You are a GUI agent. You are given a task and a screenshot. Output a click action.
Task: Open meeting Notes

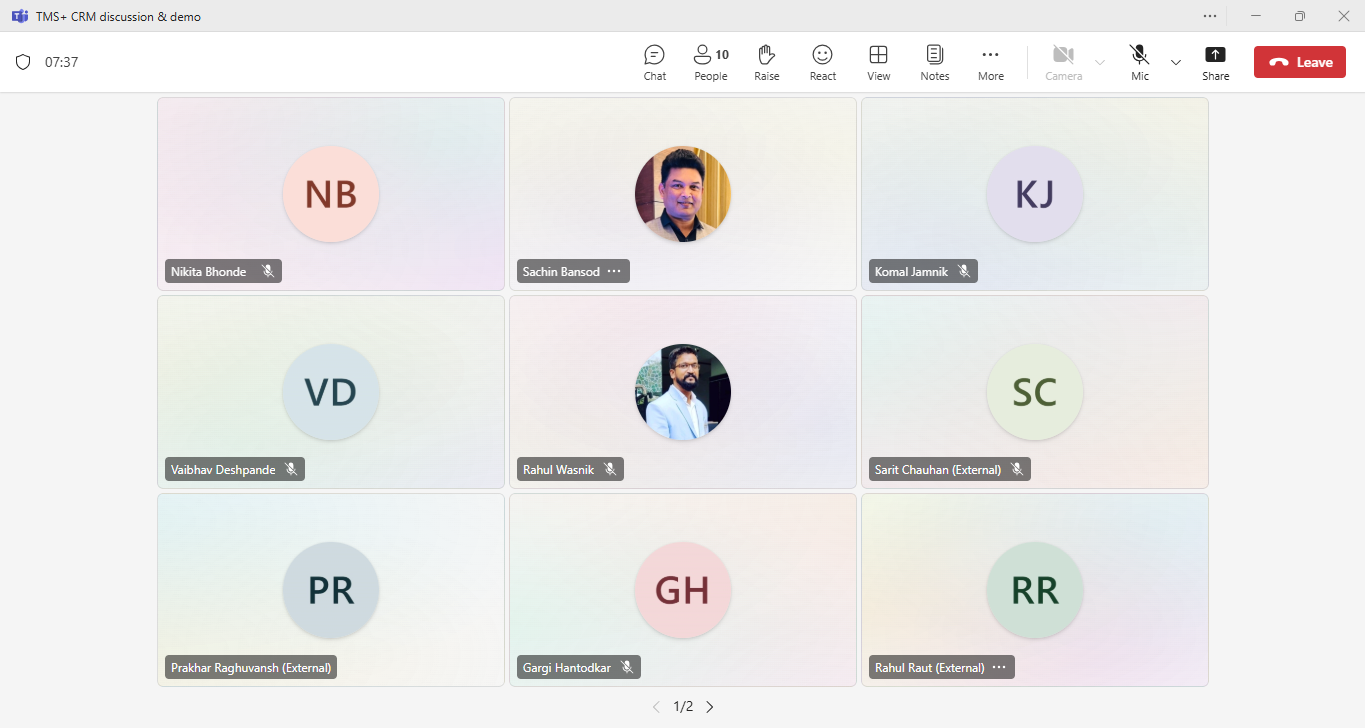coord(934,62)
